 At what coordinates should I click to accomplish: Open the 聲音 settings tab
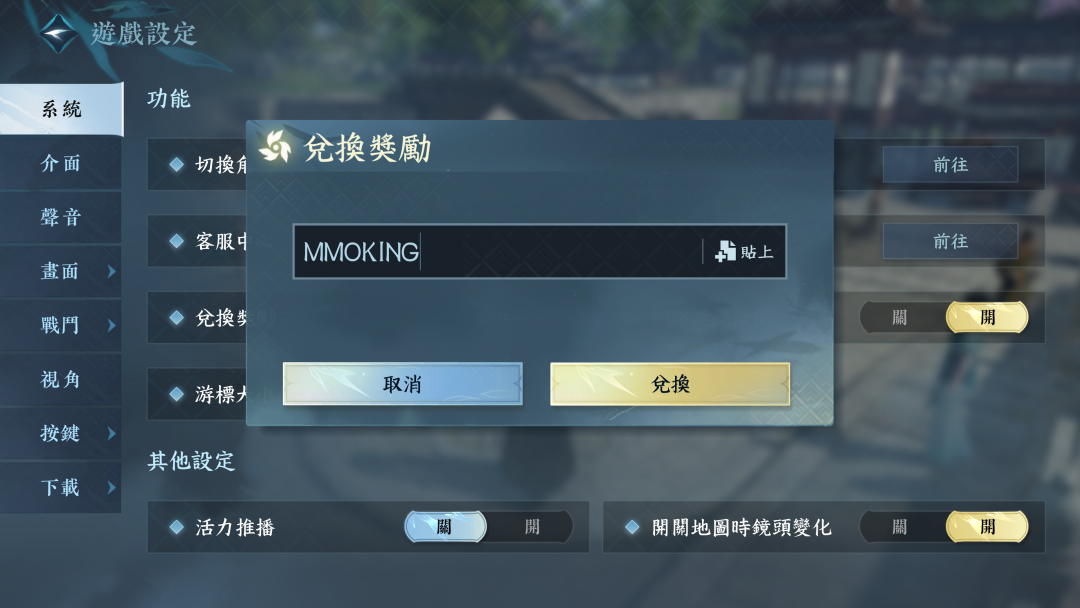(61, 217)
